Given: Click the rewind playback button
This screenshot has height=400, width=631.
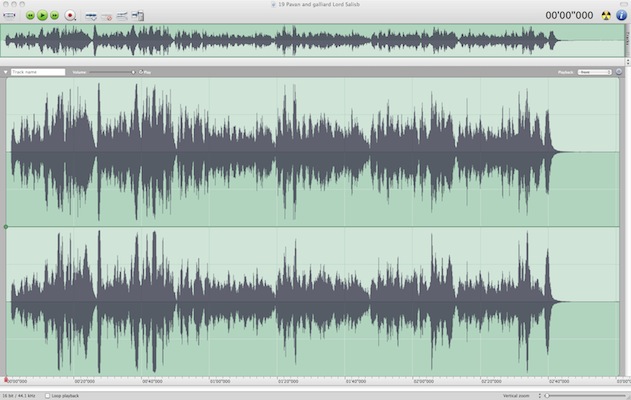Looking at the screenshot, I should 30,16.
